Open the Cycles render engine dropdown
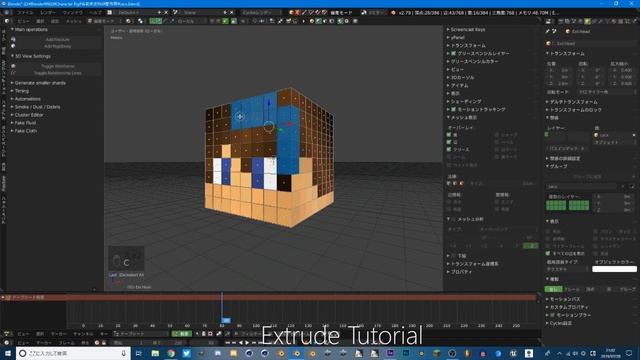The height and width of the screenshot is (360, 640). (260, 12)
